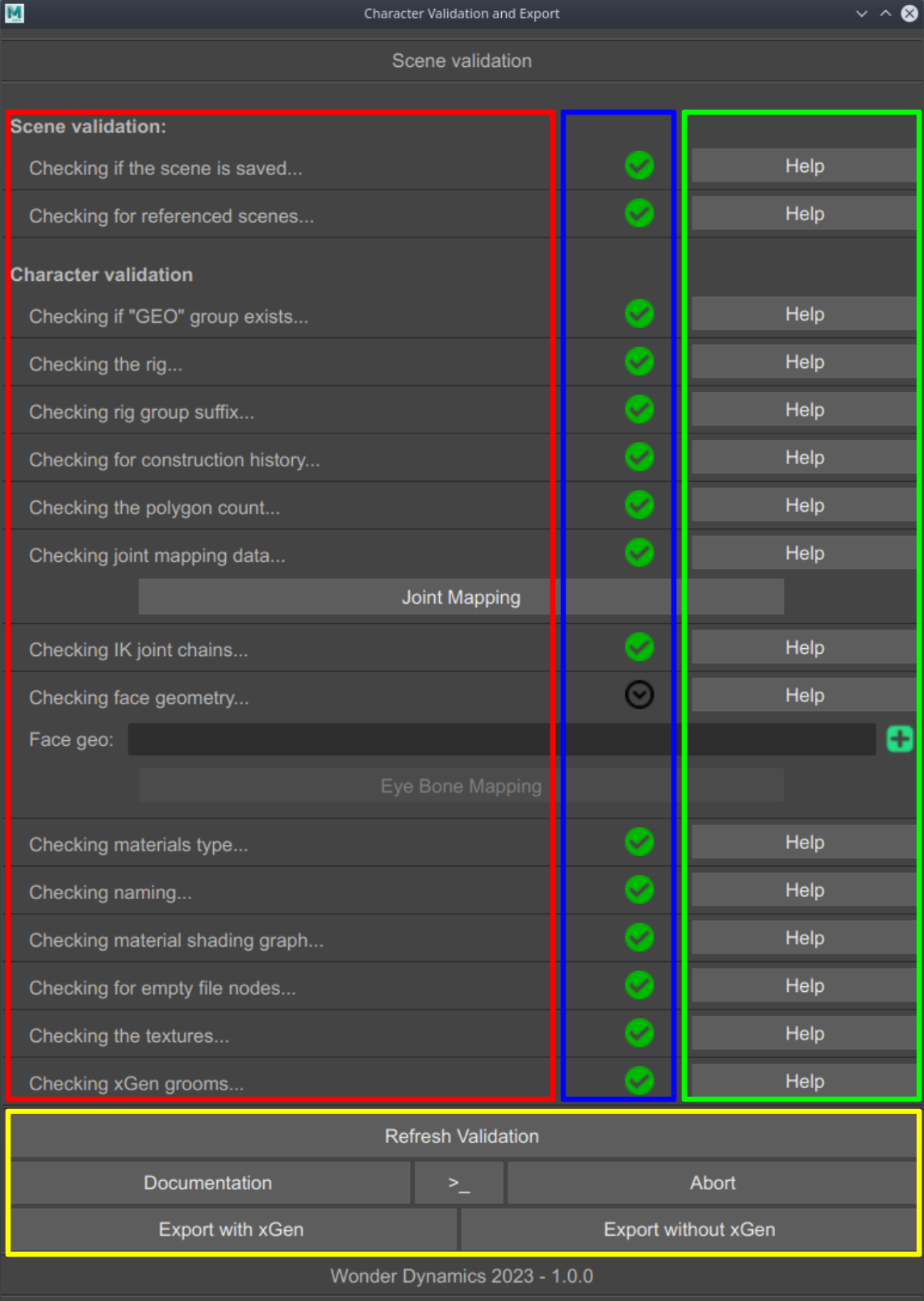Open Help for materials type check
Screen dimensions: 924x1301
[804, 842]
